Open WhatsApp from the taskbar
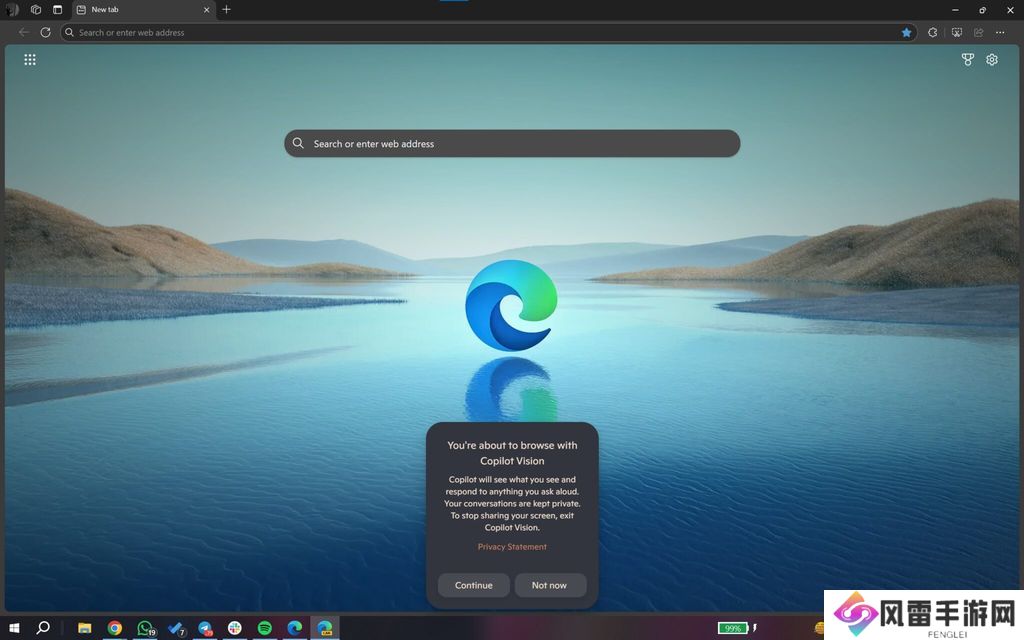 pyautogui.click(x=146, y=628)
